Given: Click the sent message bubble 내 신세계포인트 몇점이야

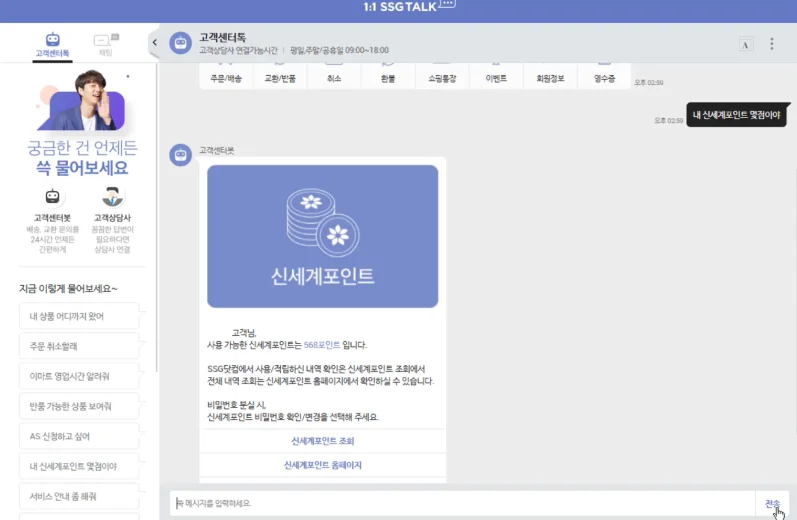Looking at the screenshot, I should 736,115.
